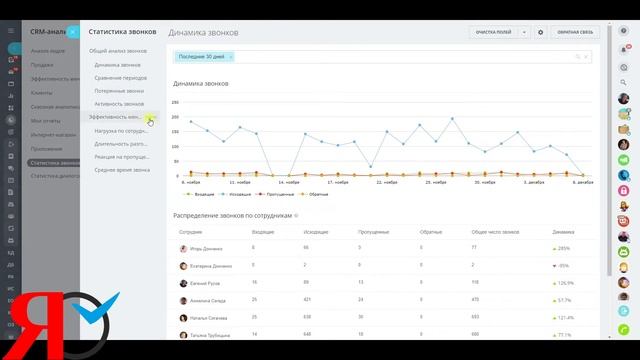Toggle Исходящие series in chart legend
The height and width of the screenshot is (360, 640).
click(x=236, y=194)
